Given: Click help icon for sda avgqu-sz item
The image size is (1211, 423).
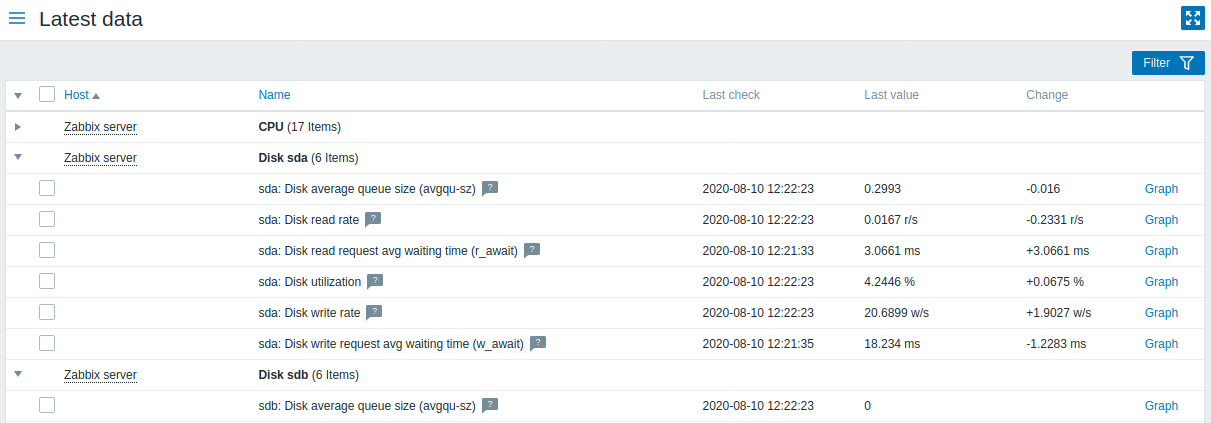Looking at the screenshot, I should pos(490,188).
